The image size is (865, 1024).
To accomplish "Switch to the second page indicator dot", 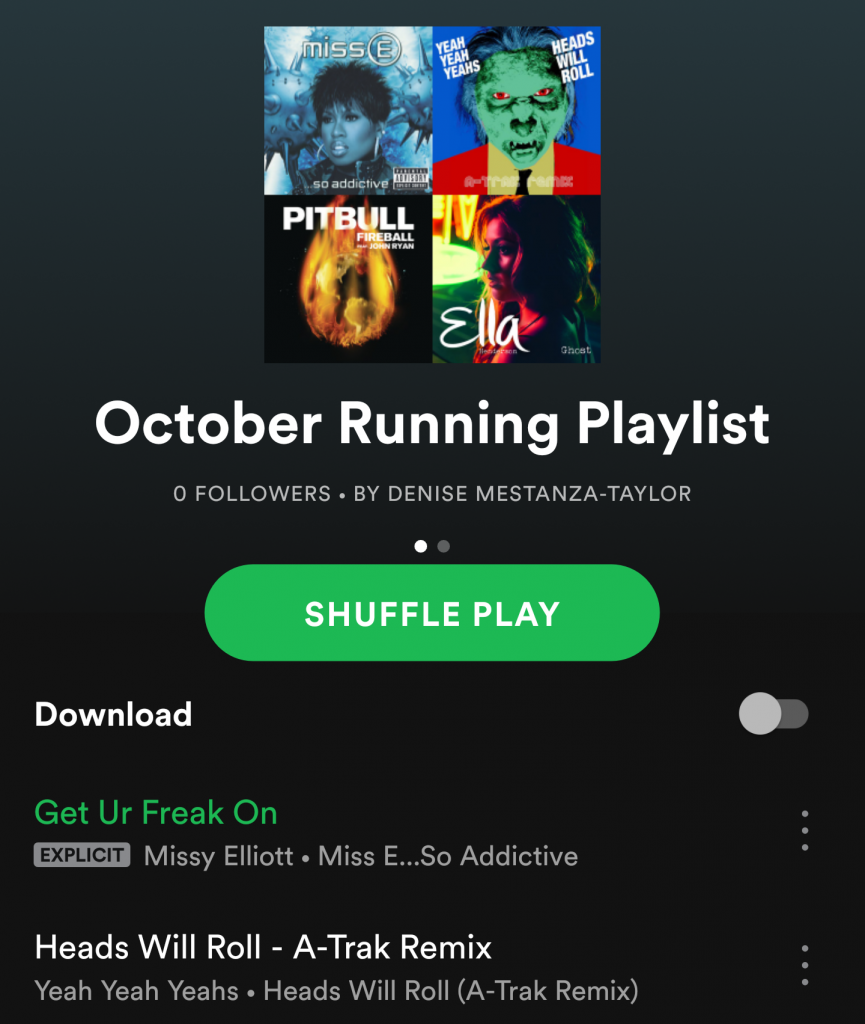I will 443,546.
